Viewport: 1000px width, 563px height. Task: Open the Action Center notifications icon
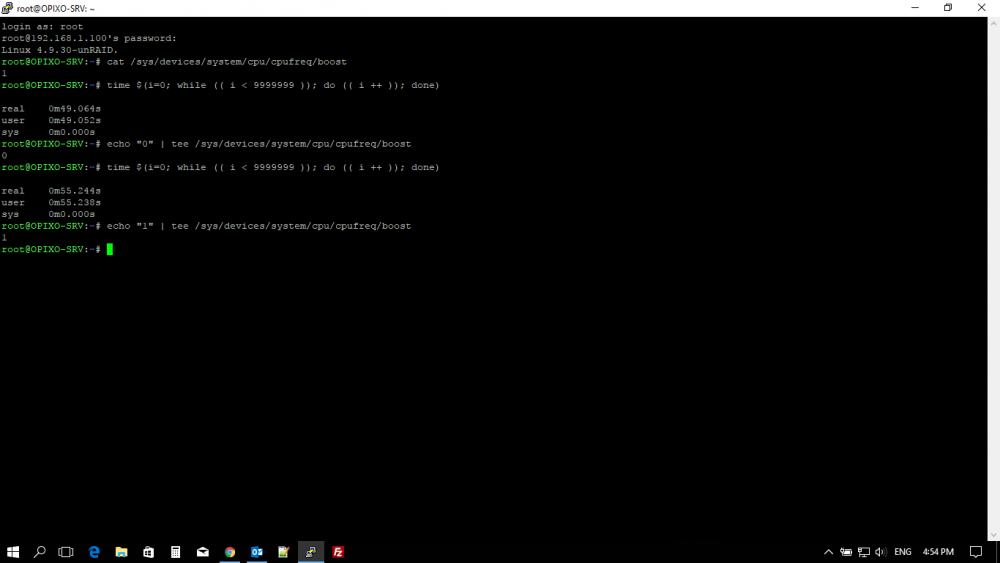tap(976, 552)
